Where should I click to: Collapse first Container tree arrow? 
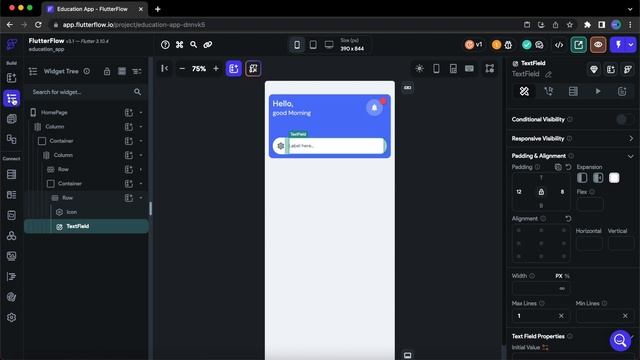141,141
